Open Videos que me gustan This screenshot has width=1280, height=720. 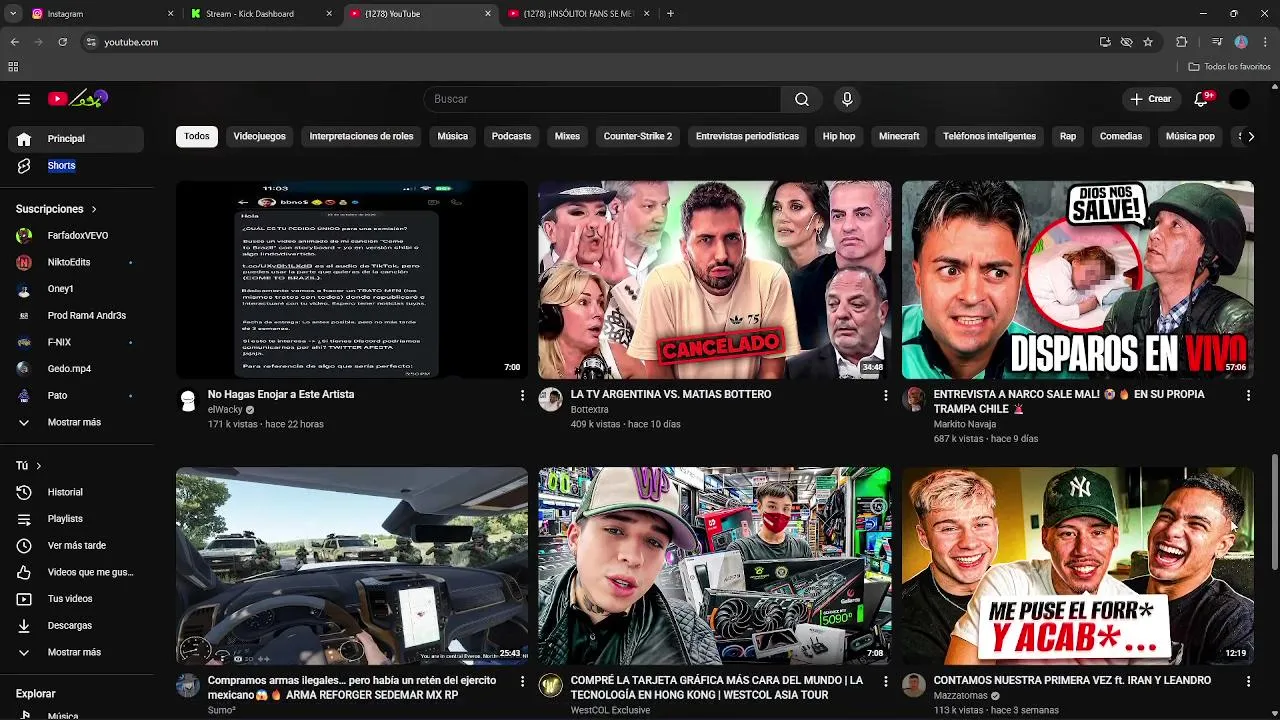(76, 572)
